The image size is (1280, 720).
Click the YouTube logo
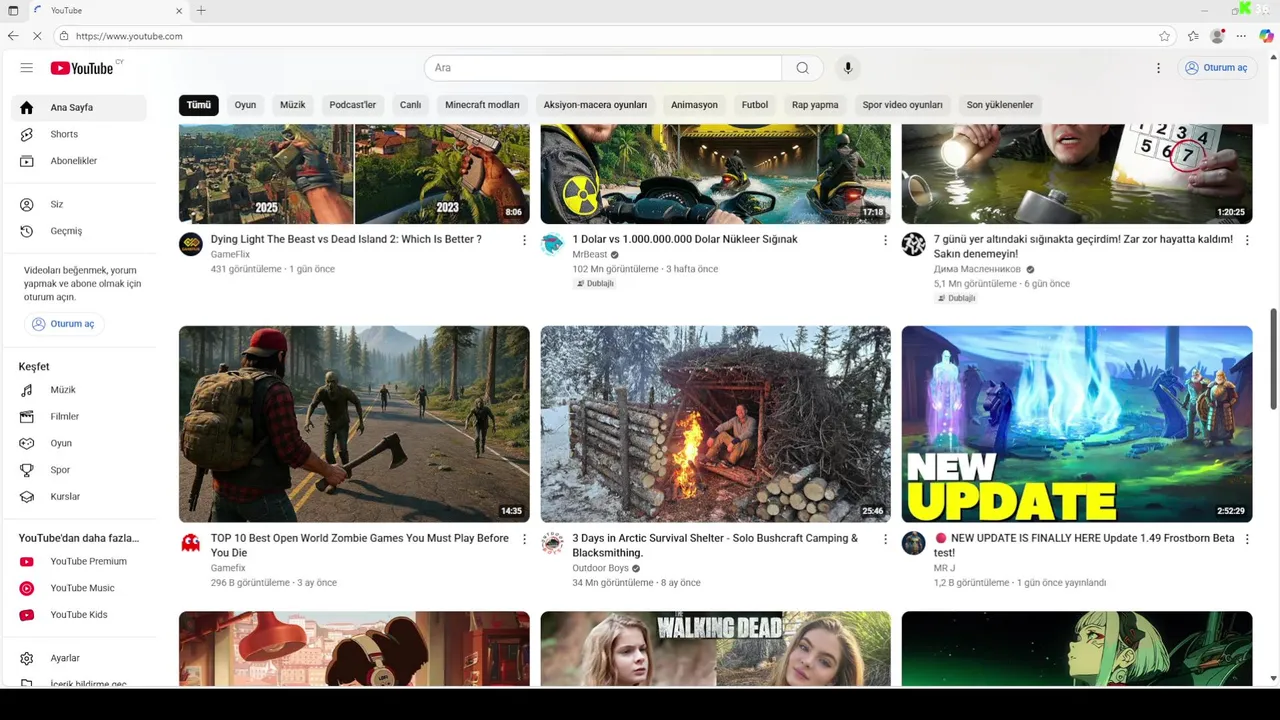click(82, 68)
